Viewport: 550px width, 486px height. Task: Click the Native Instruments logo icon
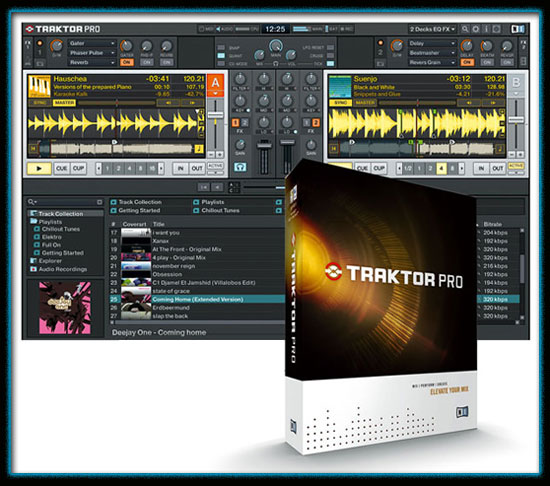(517, 29)
